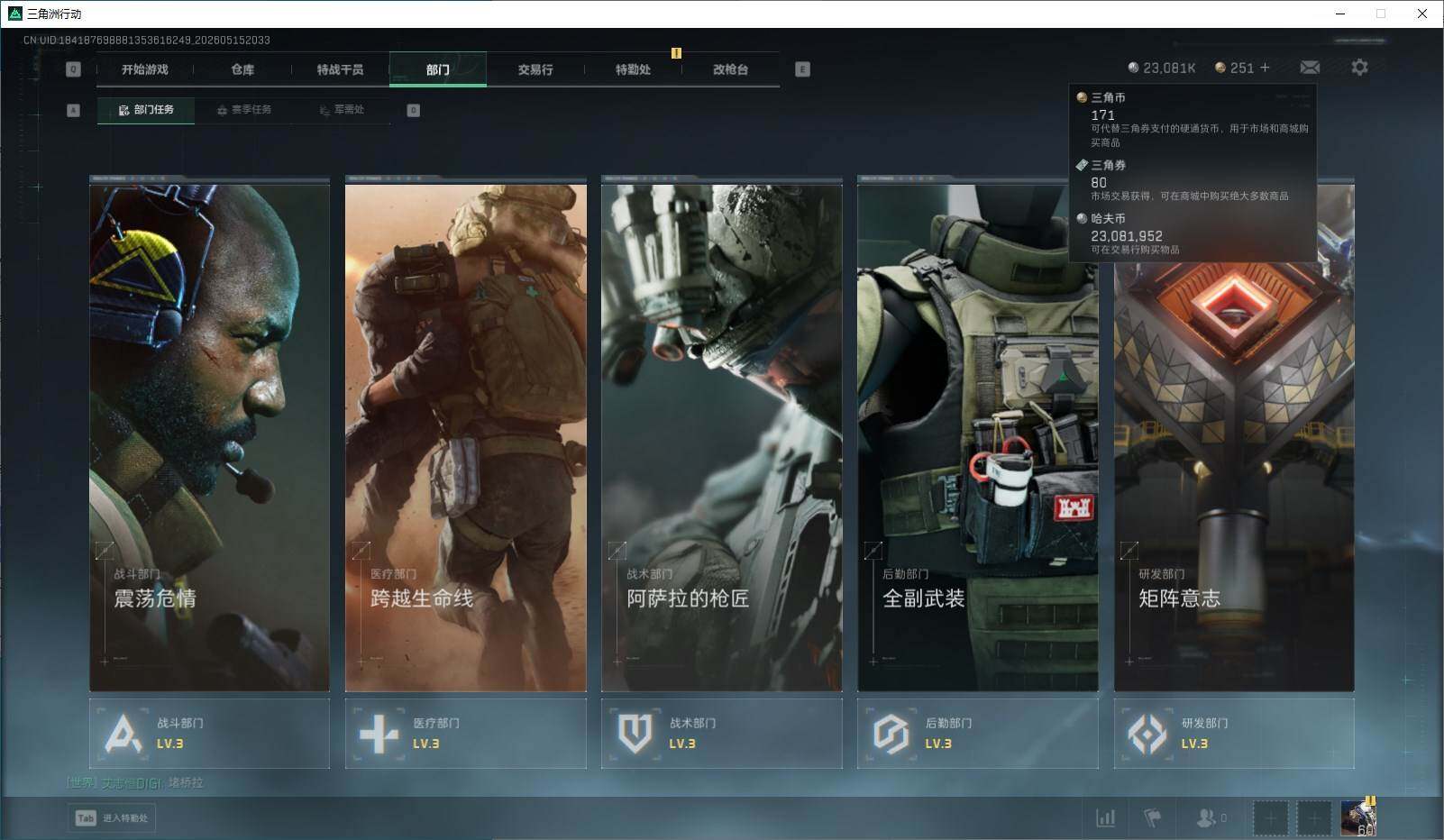Image resolution: width=1444 pixels, height=840 pixels.
Task: Click the 251 三角币 balance
Action: [1234, 68]
